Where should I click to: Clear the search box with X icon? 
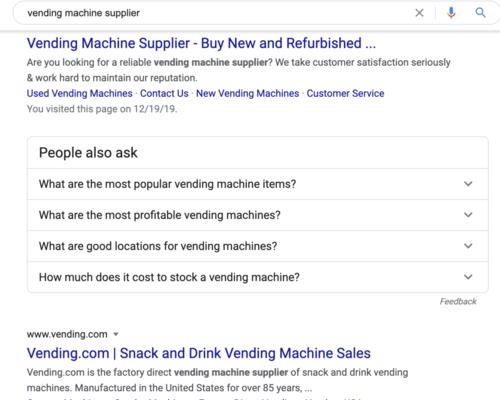[x=419, y=13]
